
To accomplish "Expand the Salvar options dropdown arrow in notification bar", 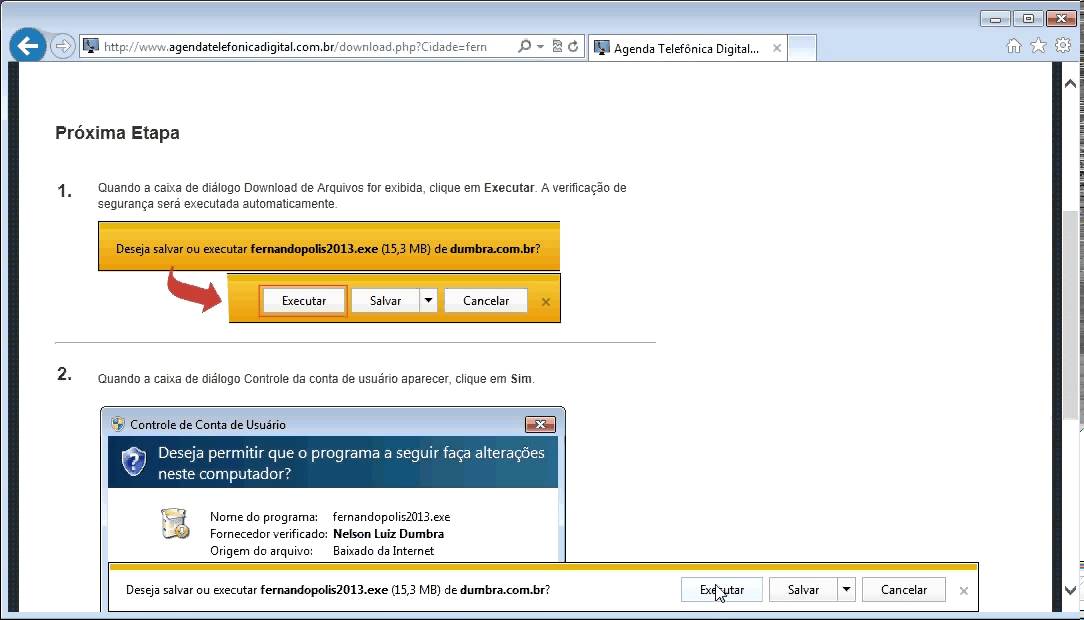I will [x=846, y=590].
